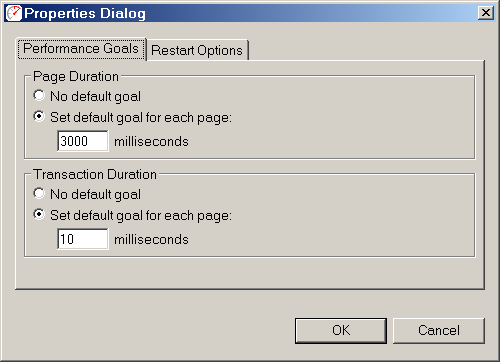Click milliseconds label beside the 10 field
Image resolution: width=500 pixels, height=362 pixels.
pyautogui.click(x=151, y=240)
